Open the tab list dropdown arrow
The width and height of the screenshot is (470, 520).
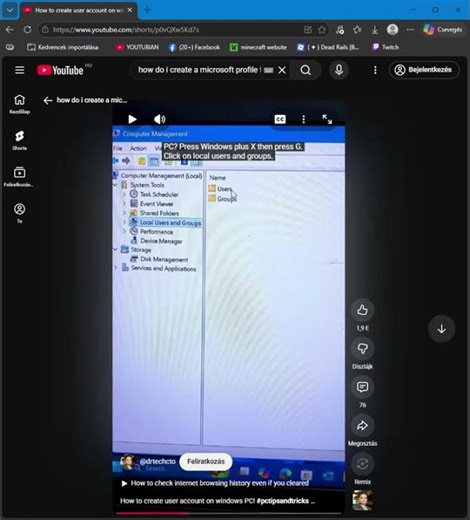(x=10, y=10)
